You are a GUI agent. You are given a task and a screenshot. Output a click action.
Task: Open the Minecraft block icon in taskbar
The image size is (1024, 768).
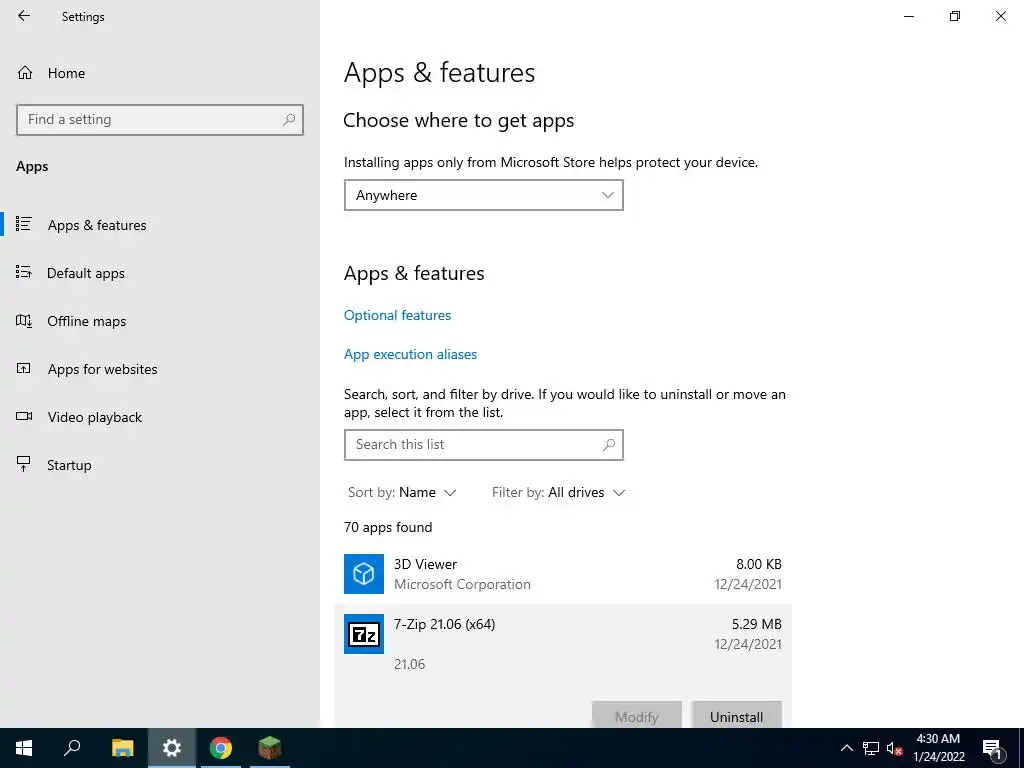pos(270,748)
